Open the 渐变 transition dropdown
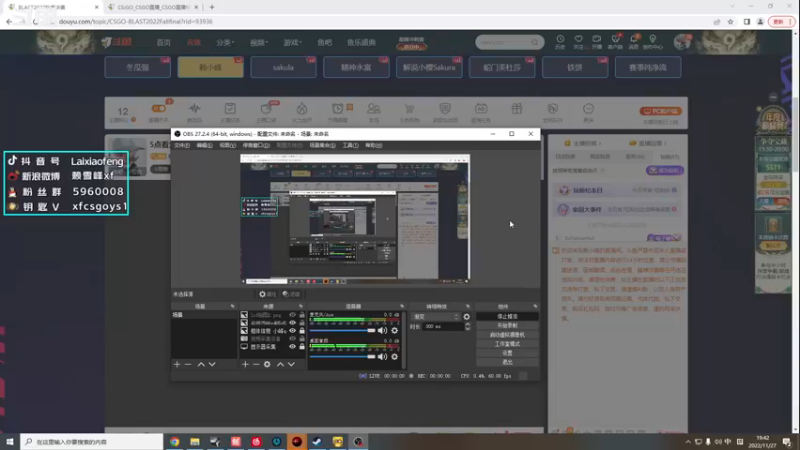800x450 pixels. pos(435,317)
